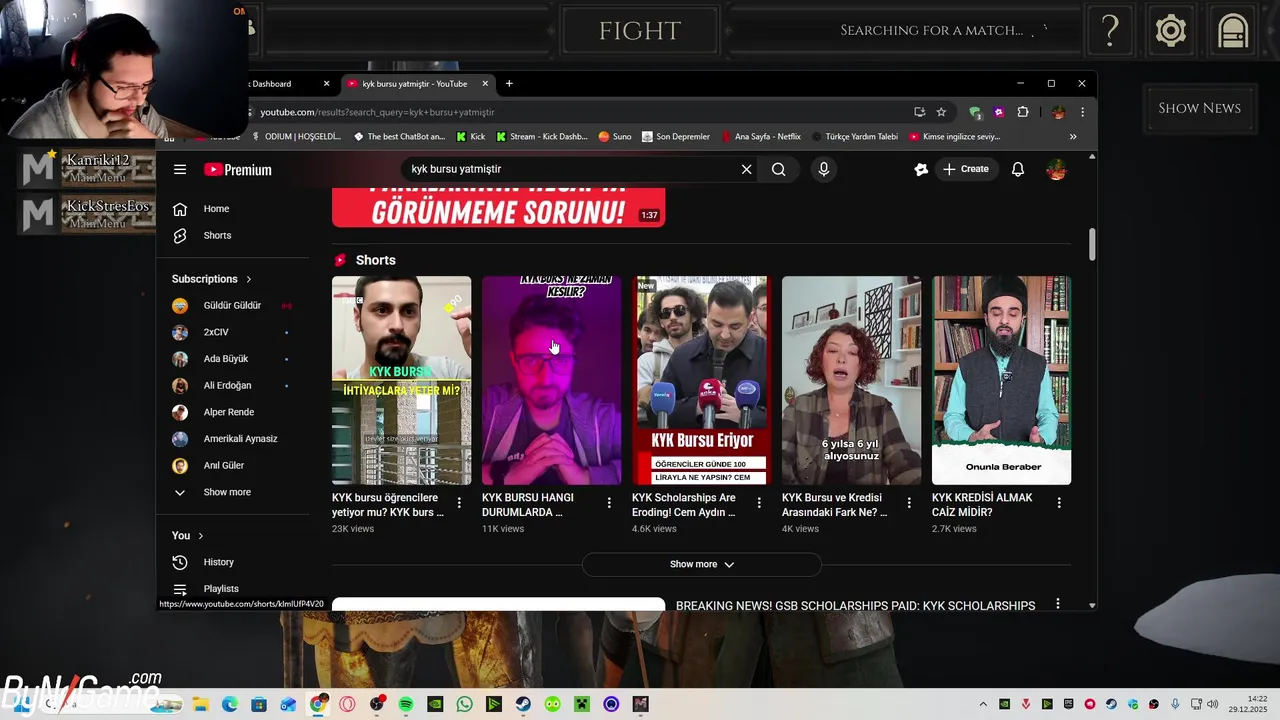The height and width of the screenshot is (720, 1280).
Task: Open Microsoft Edge from the taskbar
Action: [x=229, y=704]
